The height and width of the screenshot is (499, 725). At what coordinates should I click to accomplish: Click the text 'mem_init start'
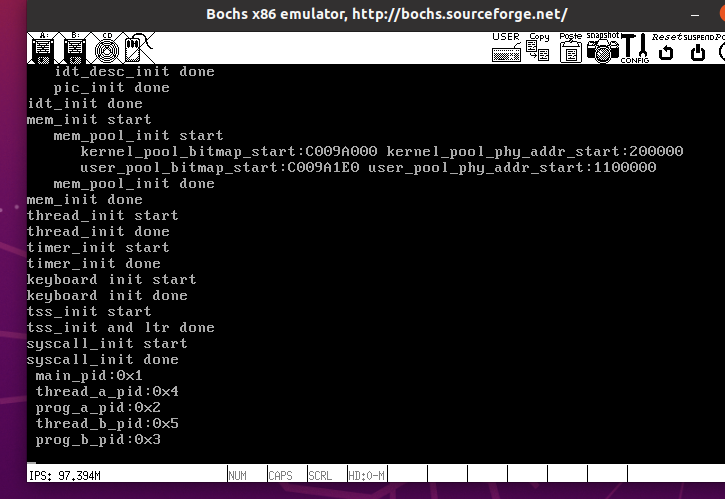[89, 120]
